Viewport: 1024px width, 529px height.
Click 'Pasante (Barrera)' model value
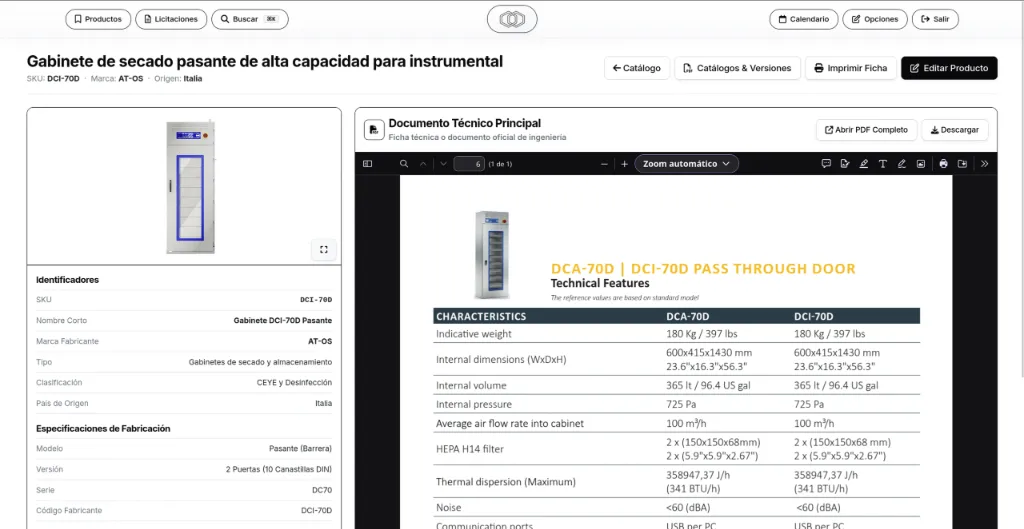tap(300, 449)
